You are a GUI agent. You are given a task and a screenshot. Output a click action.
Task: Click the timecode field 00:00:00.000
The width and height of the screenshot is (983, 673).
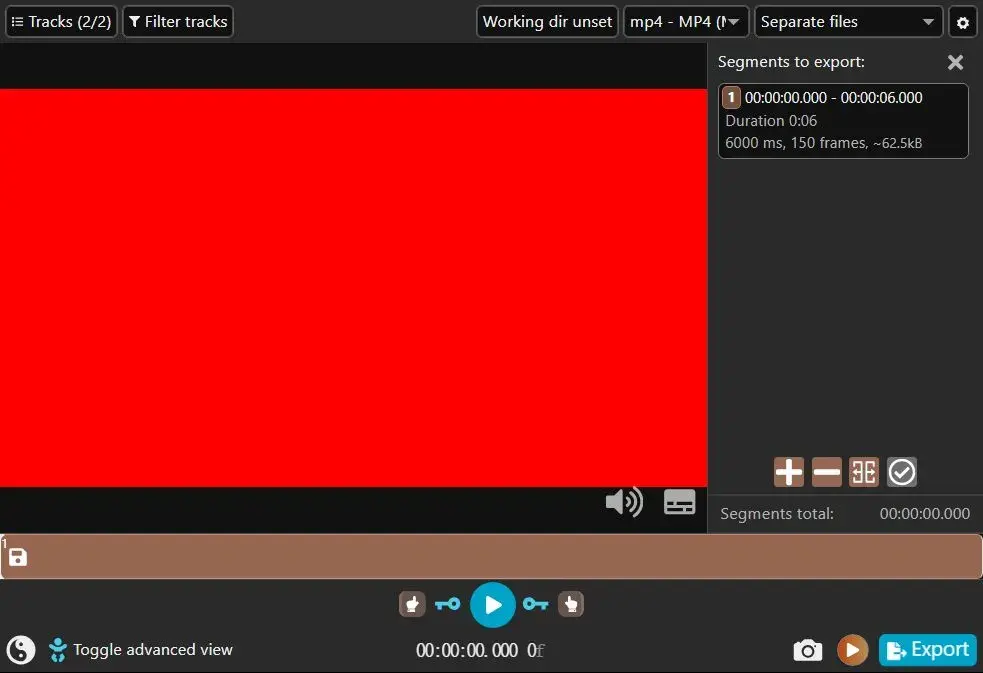(x=467, y=650)
